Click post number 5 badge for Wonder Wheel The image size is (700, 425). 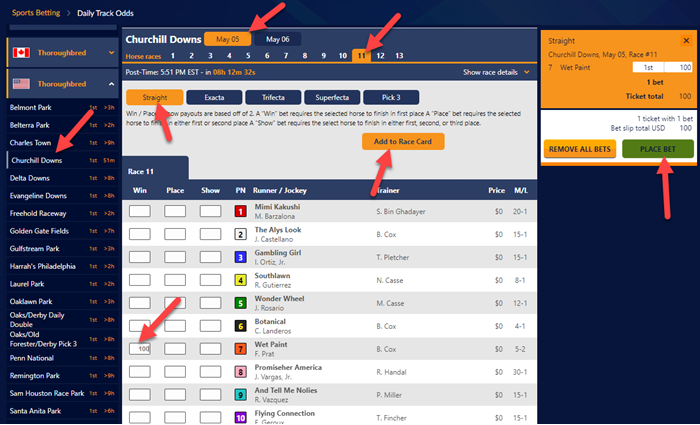click(241, 303)
